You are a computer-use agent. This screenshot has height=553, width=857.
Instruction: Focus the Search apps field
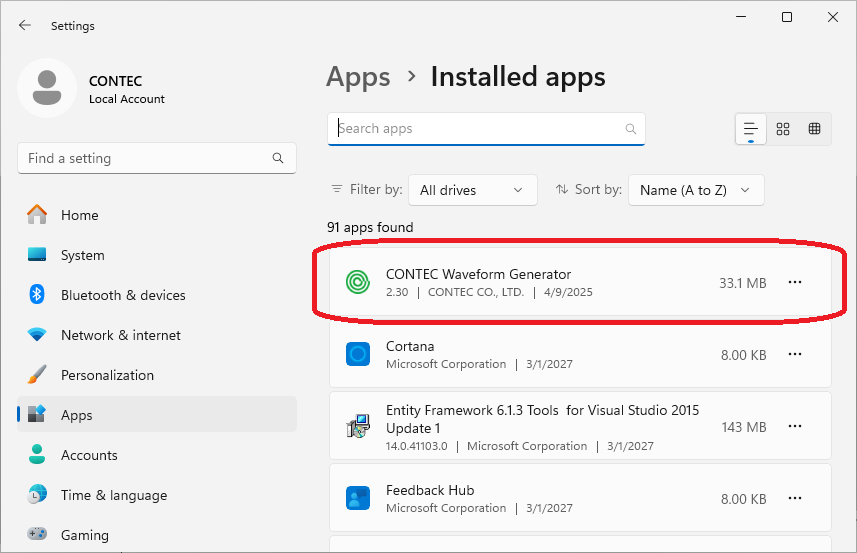486,129
